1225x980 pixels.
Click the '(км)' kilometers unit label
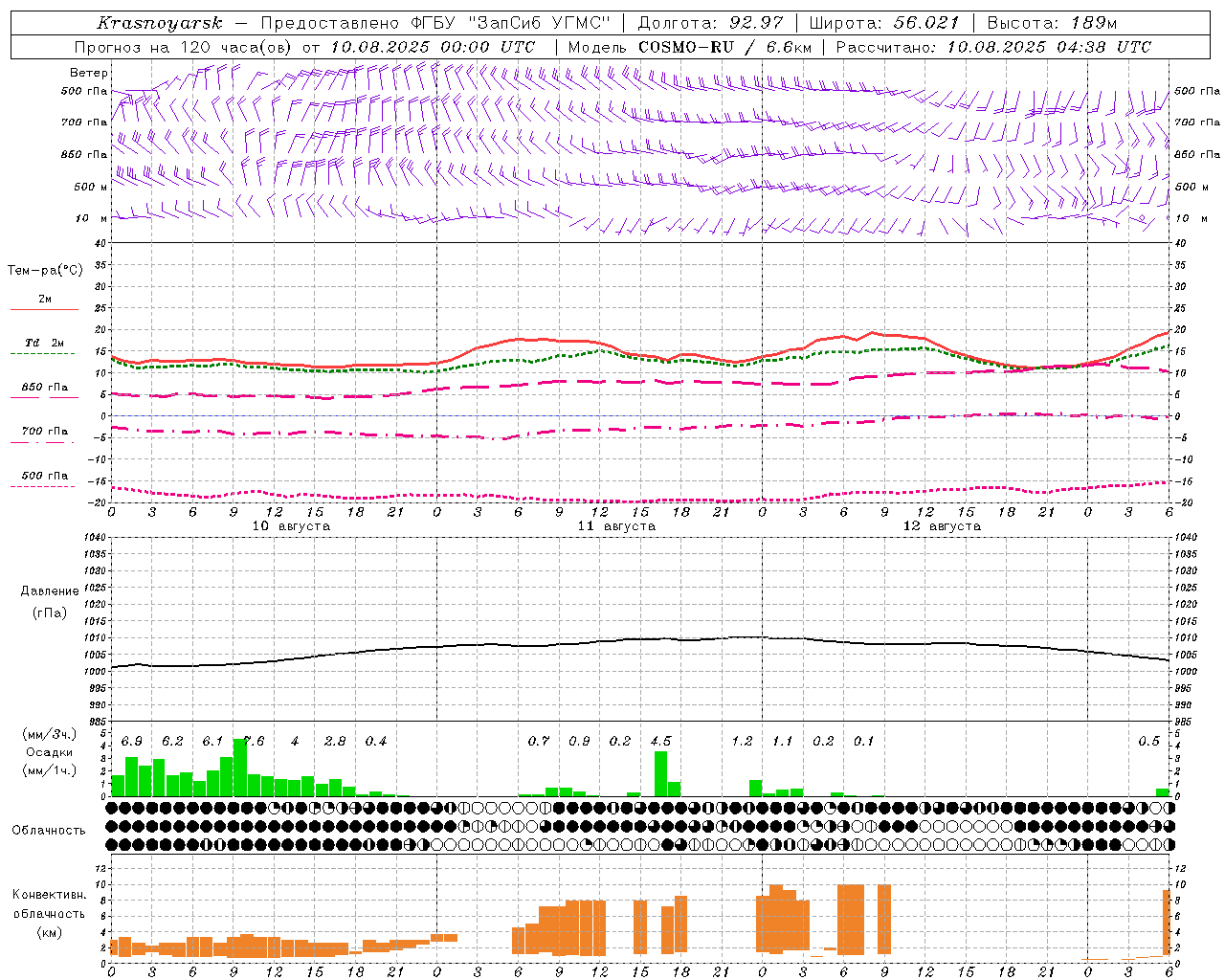[50, 933]
